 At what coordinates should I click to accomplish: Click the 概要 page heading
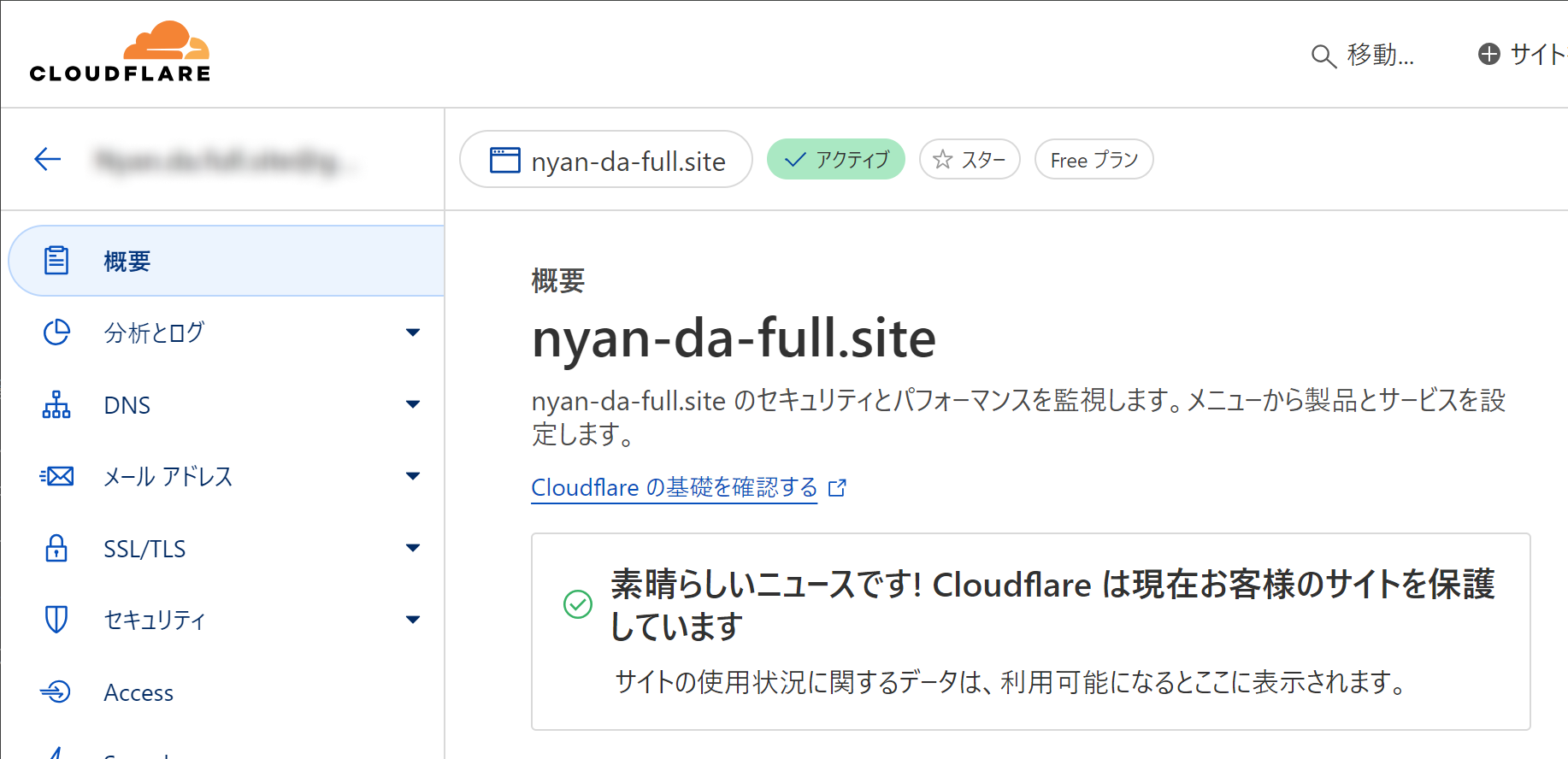click(x=558, y=280)
